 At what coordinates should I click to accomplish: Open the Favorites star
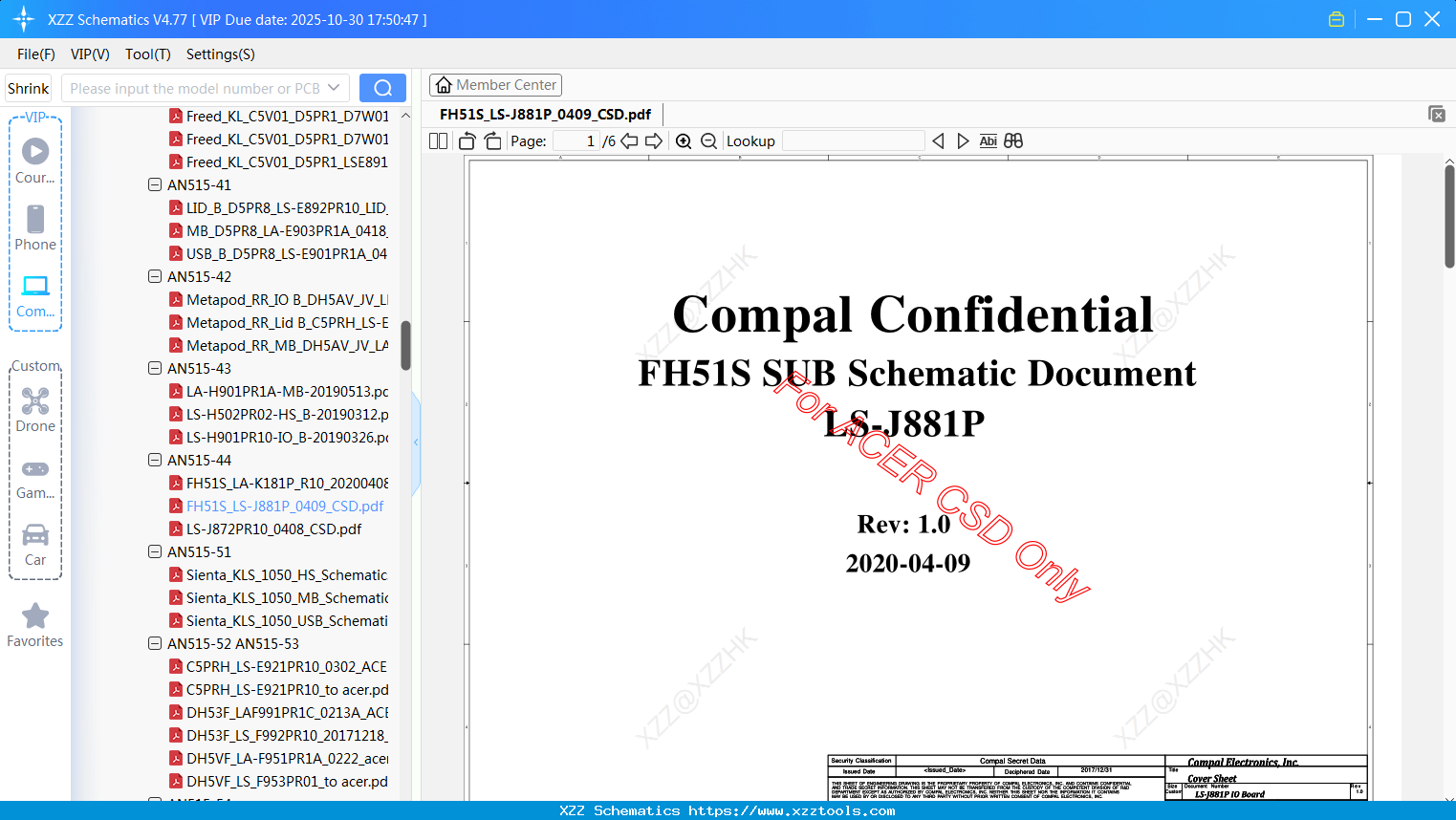pos(35,625)
